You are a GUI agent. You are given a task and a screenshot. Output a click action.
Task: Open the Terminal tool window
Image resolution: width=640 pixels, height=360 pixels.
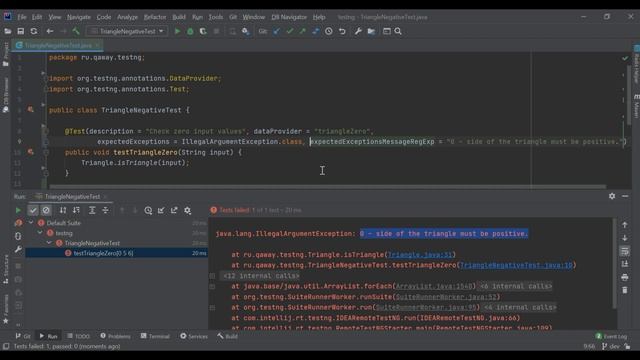[x=155, y=336]
